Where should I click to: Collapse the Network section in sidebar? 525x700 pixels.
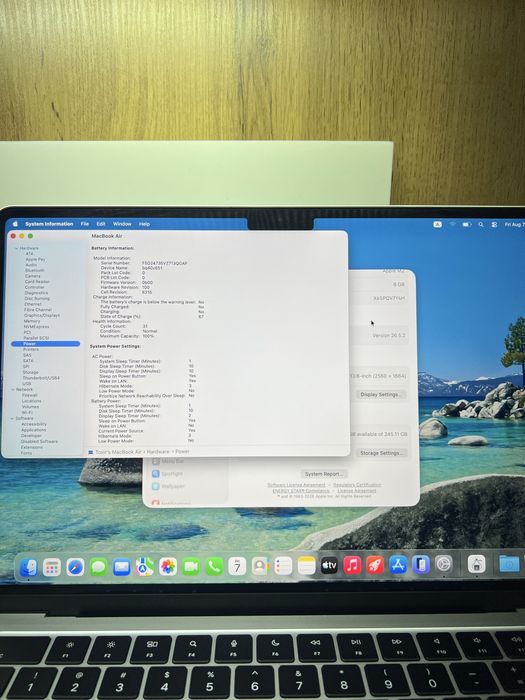point(13,390)
